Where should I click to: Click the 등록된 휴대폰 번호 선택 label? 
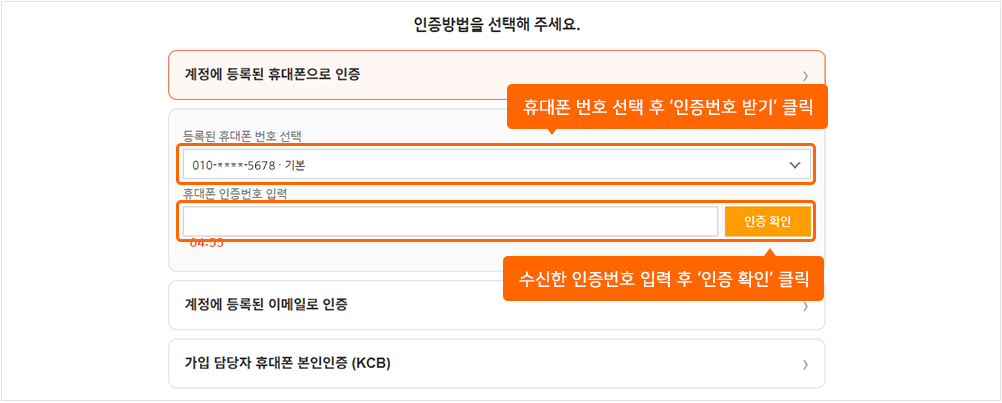(242, 136)
